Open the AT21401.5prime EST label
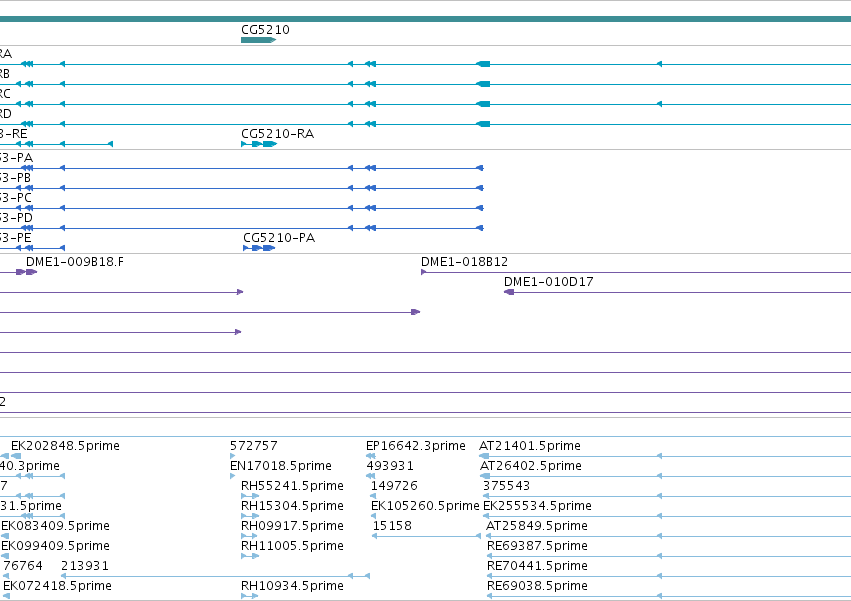Viewport: 851px width, 601px height. point(530,446)
